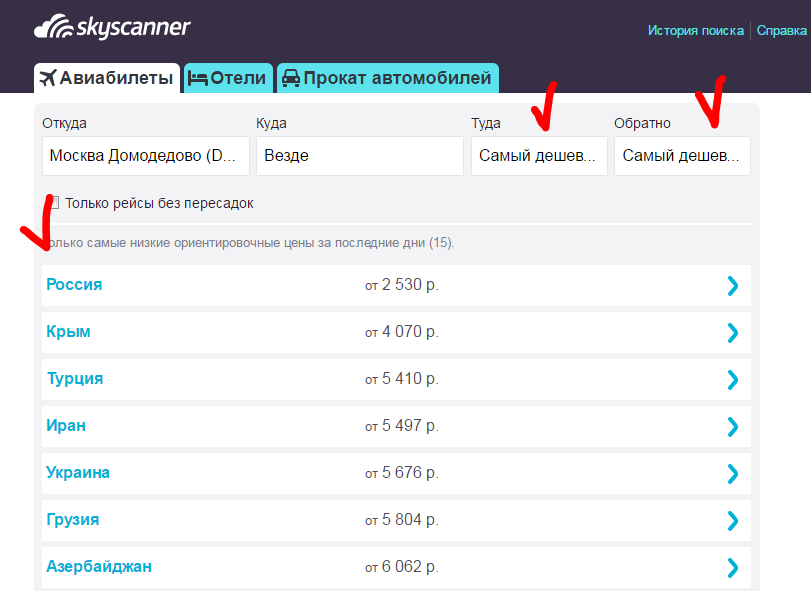Toggle Только рейсы без пересадок checkbox
Screen dimensions: 811x591
[x=54, y=203]
